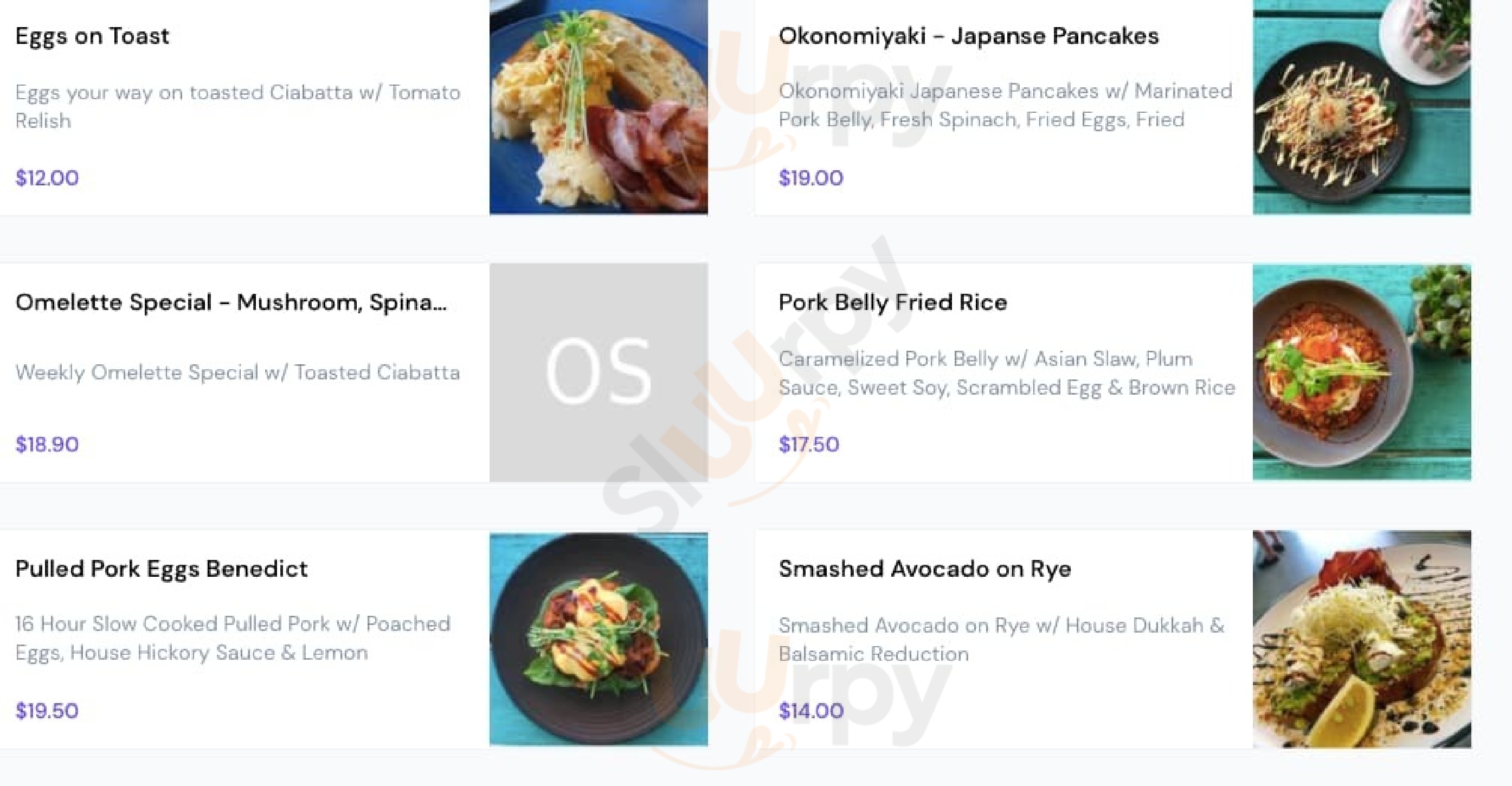
Task: Click the $17.50 Pork Belly Fried Rice price
Action: 809,444
